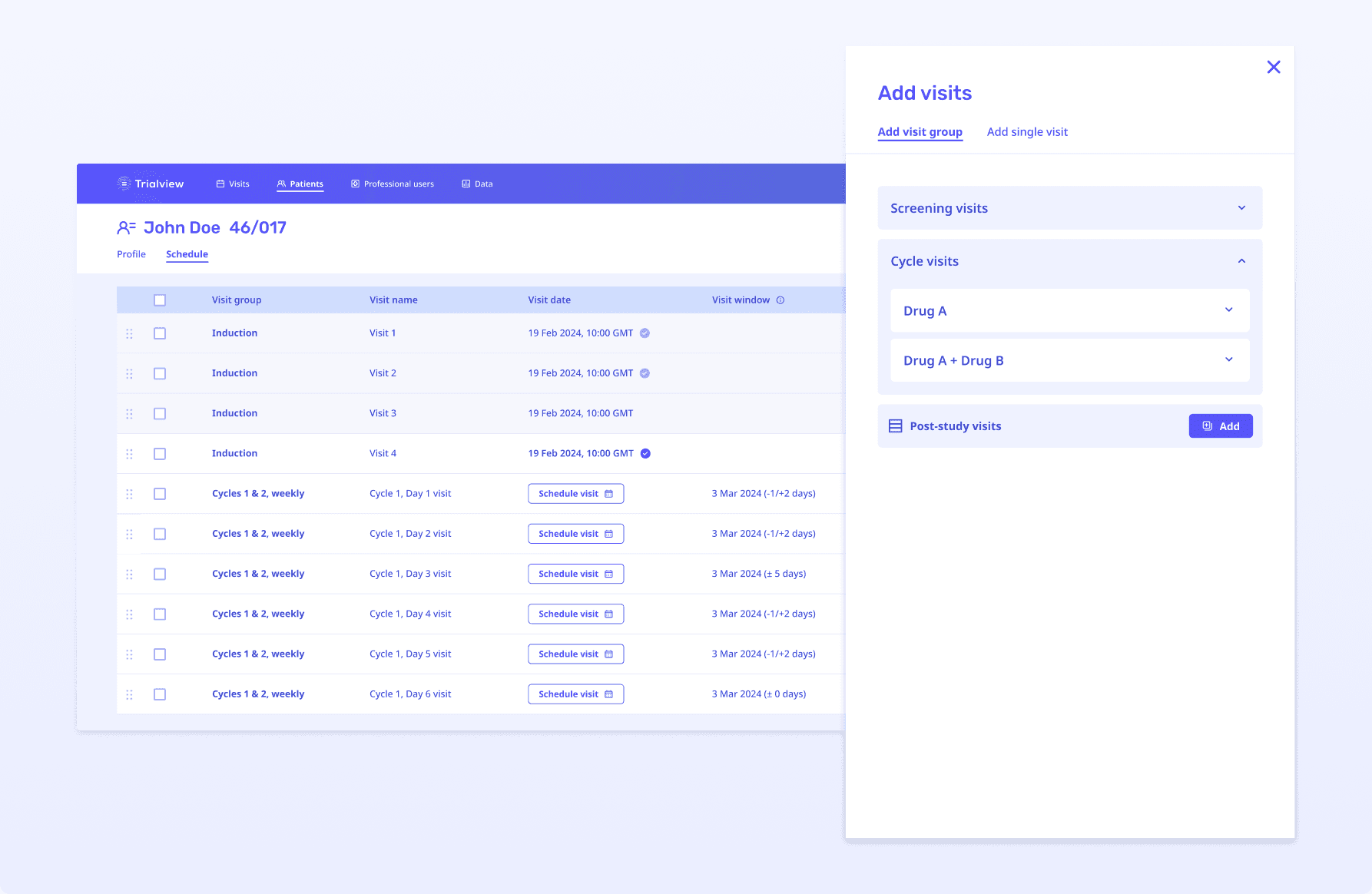
Task: Click the Visit window info icon
Action: point(780,300)
